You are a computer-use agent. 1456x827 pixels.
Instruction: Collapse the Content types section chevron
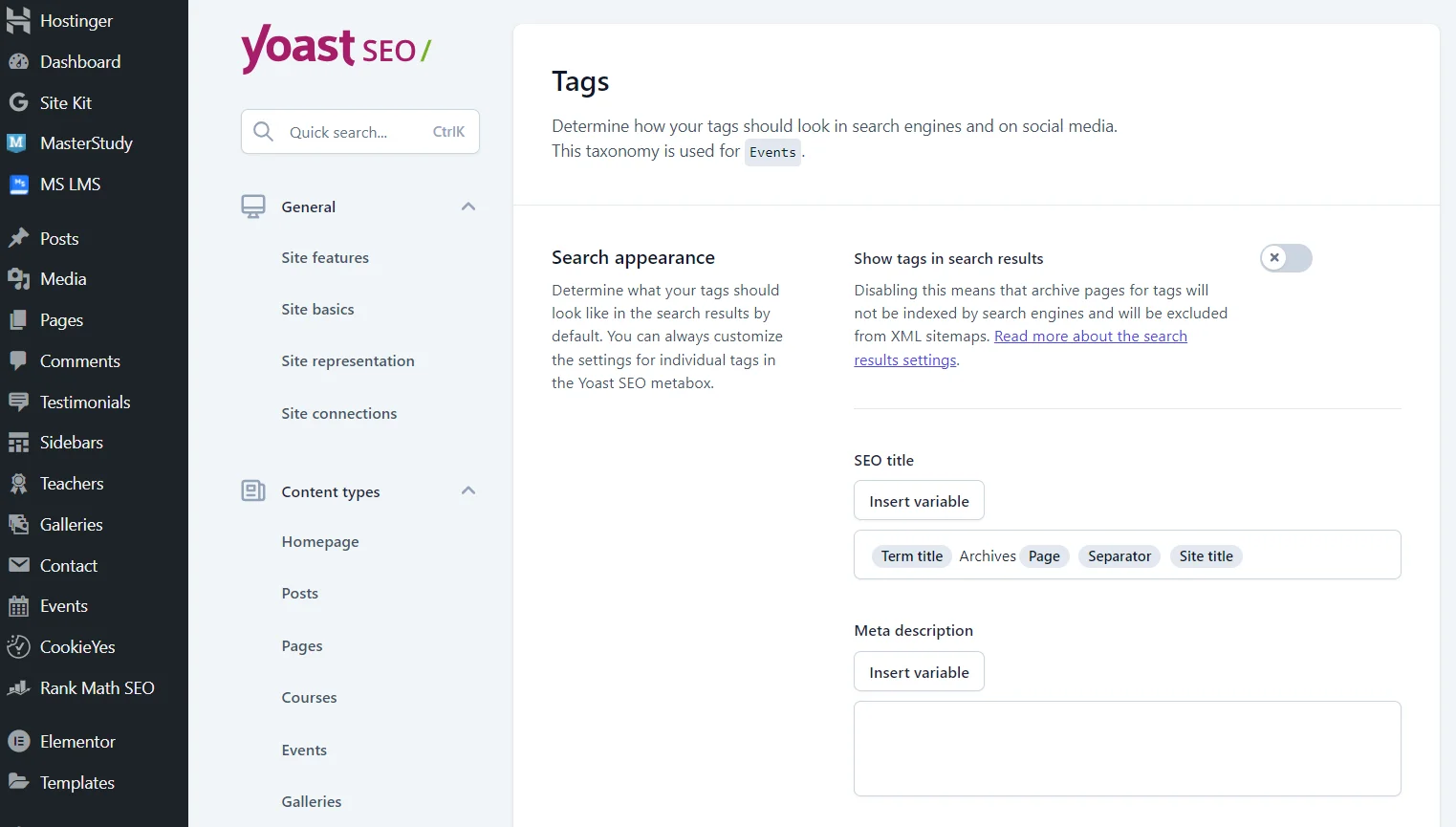(x=468, y=490)
